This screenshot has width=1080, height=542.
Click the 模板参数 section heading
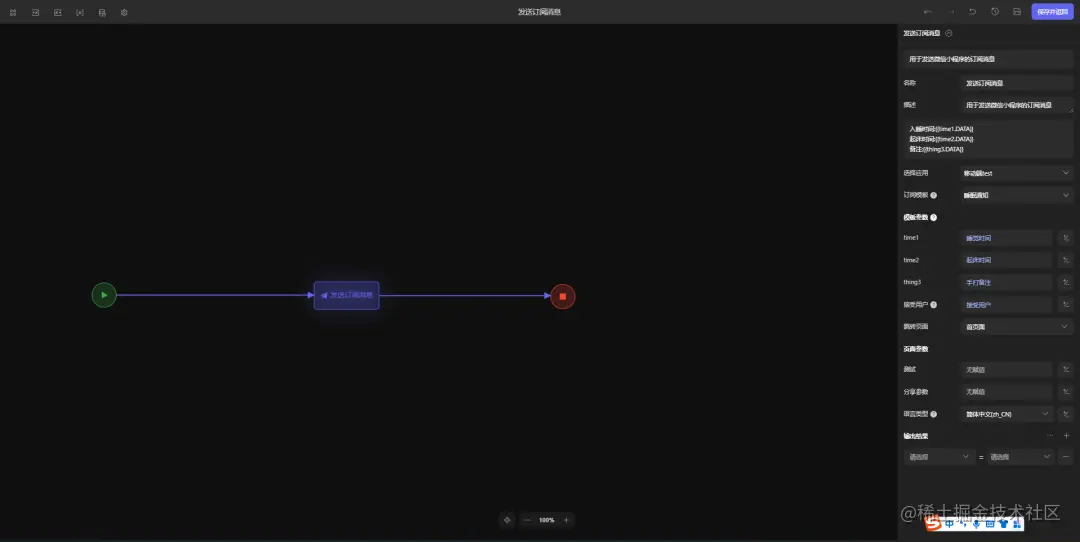(x=915, y=218)
